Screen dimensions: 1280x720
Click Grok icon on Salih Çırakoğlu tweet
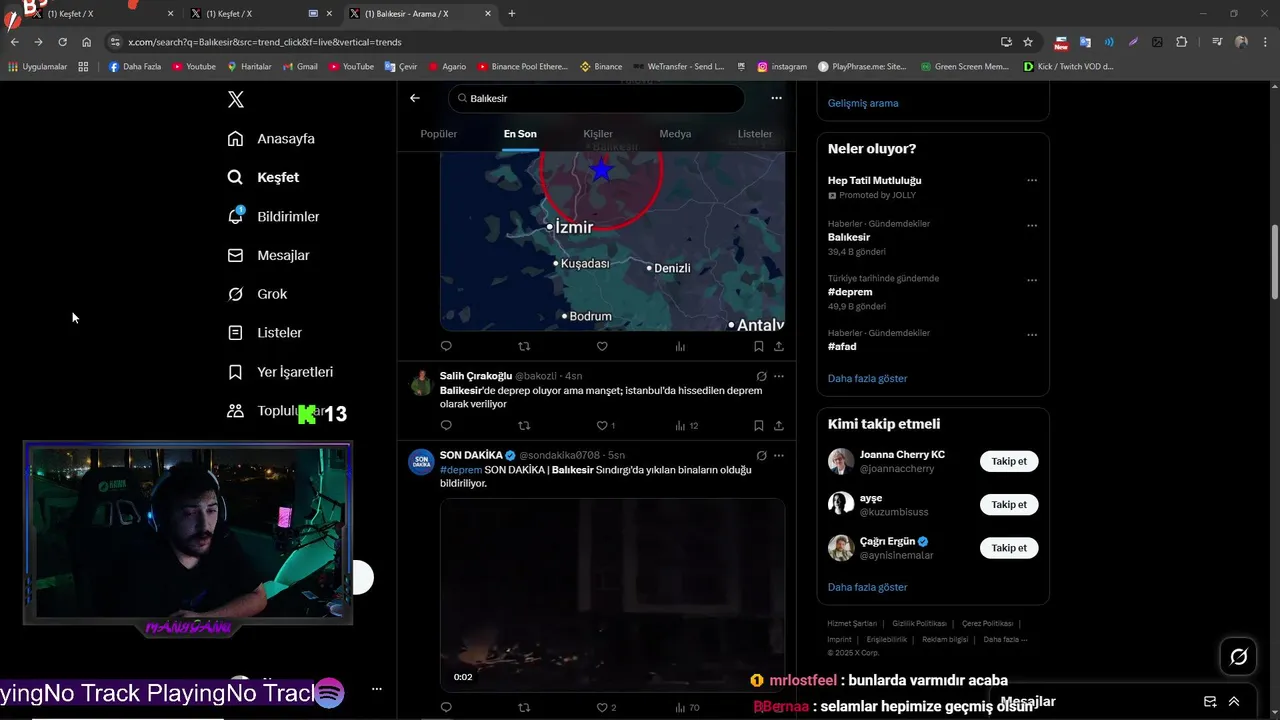[x=761, y=376]
